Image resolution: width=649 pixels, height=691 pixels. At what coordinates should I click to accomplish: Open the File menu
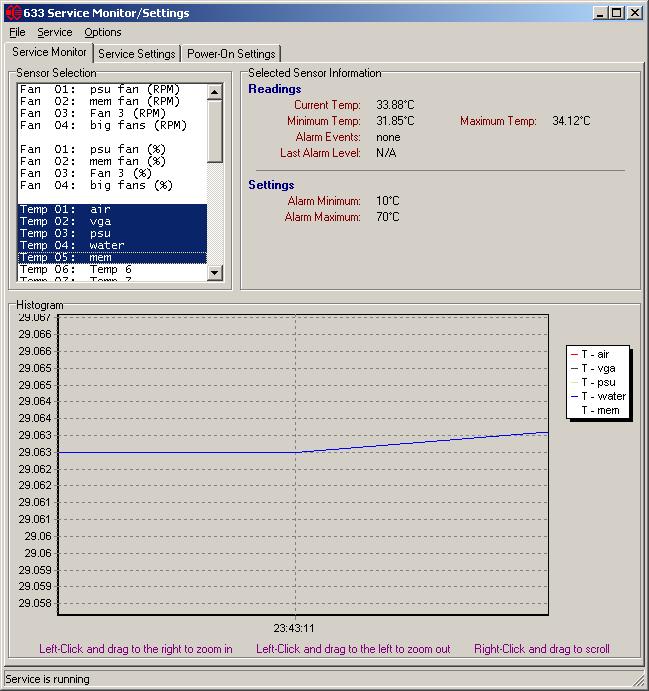(17, 32)
